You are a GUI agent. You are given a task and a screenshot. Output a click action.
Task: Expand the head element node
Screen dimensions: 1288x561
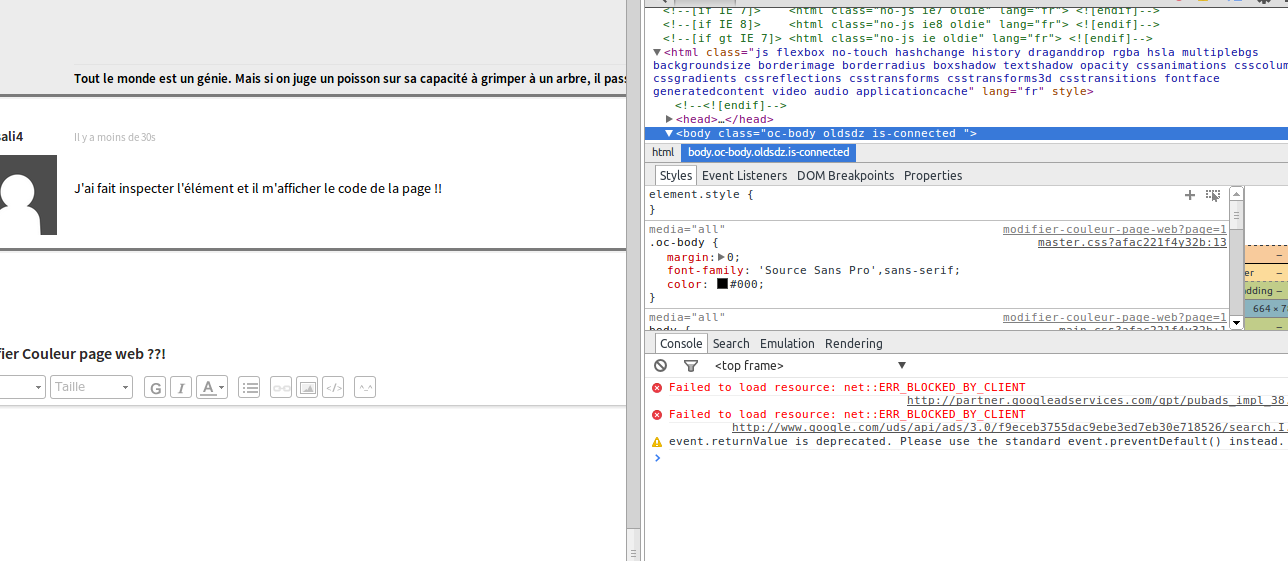click(670, 120)
